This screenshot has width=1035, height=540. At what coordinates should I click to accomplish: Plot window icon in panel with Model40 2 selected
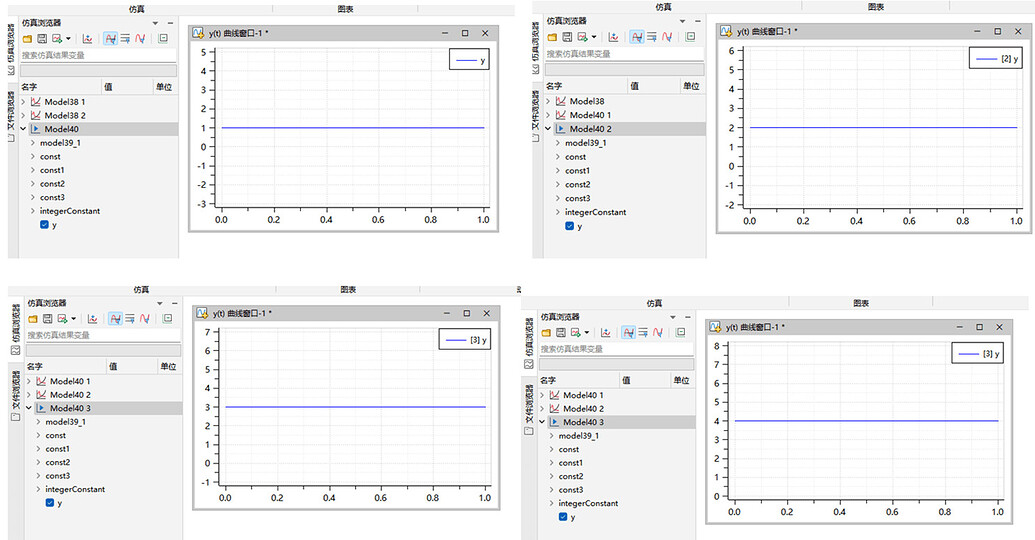pos(613,37)
